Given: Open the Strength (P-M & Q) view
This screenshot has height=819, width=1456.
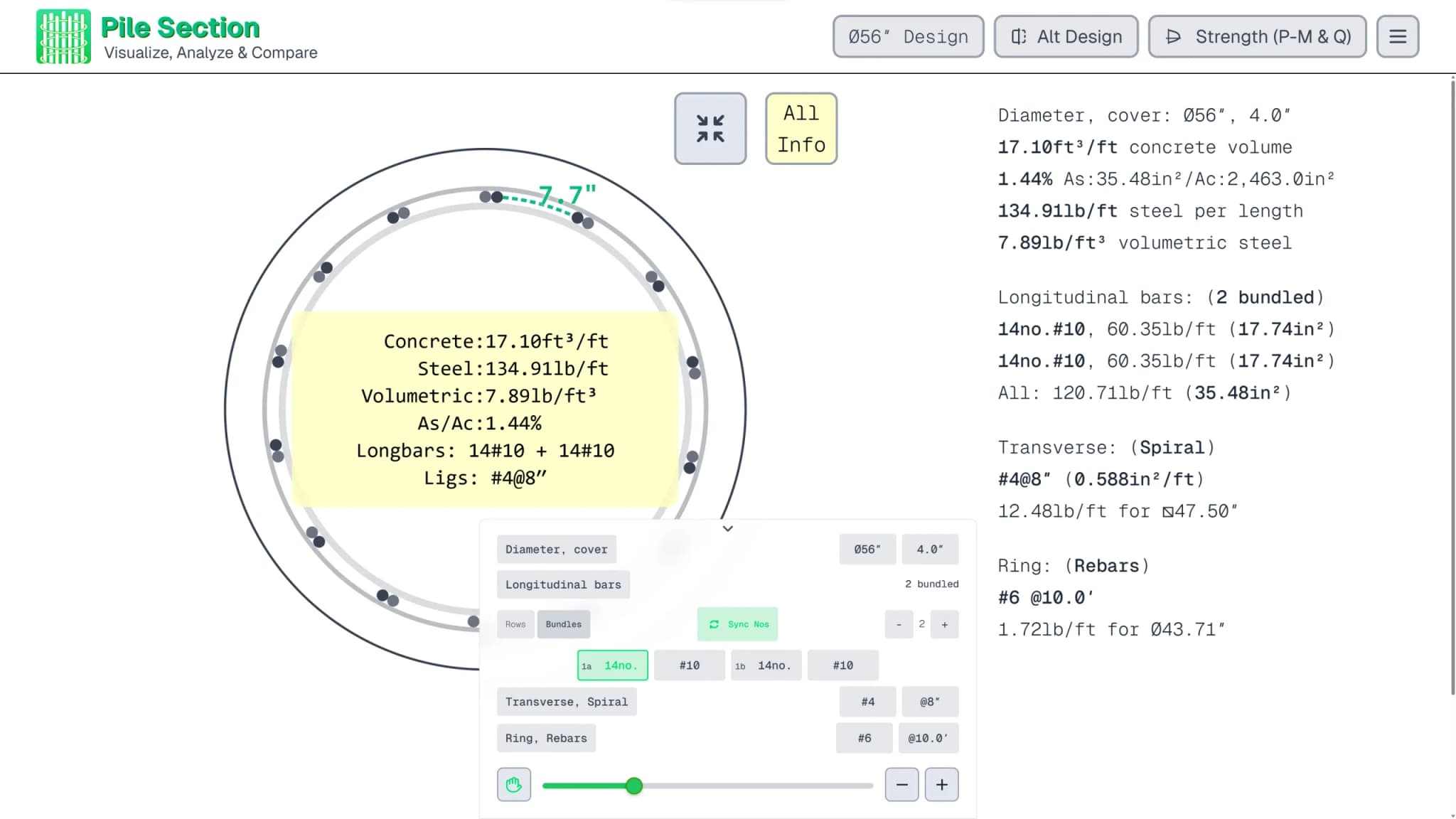Looking at the screenshot, I should click(1258, 36).
